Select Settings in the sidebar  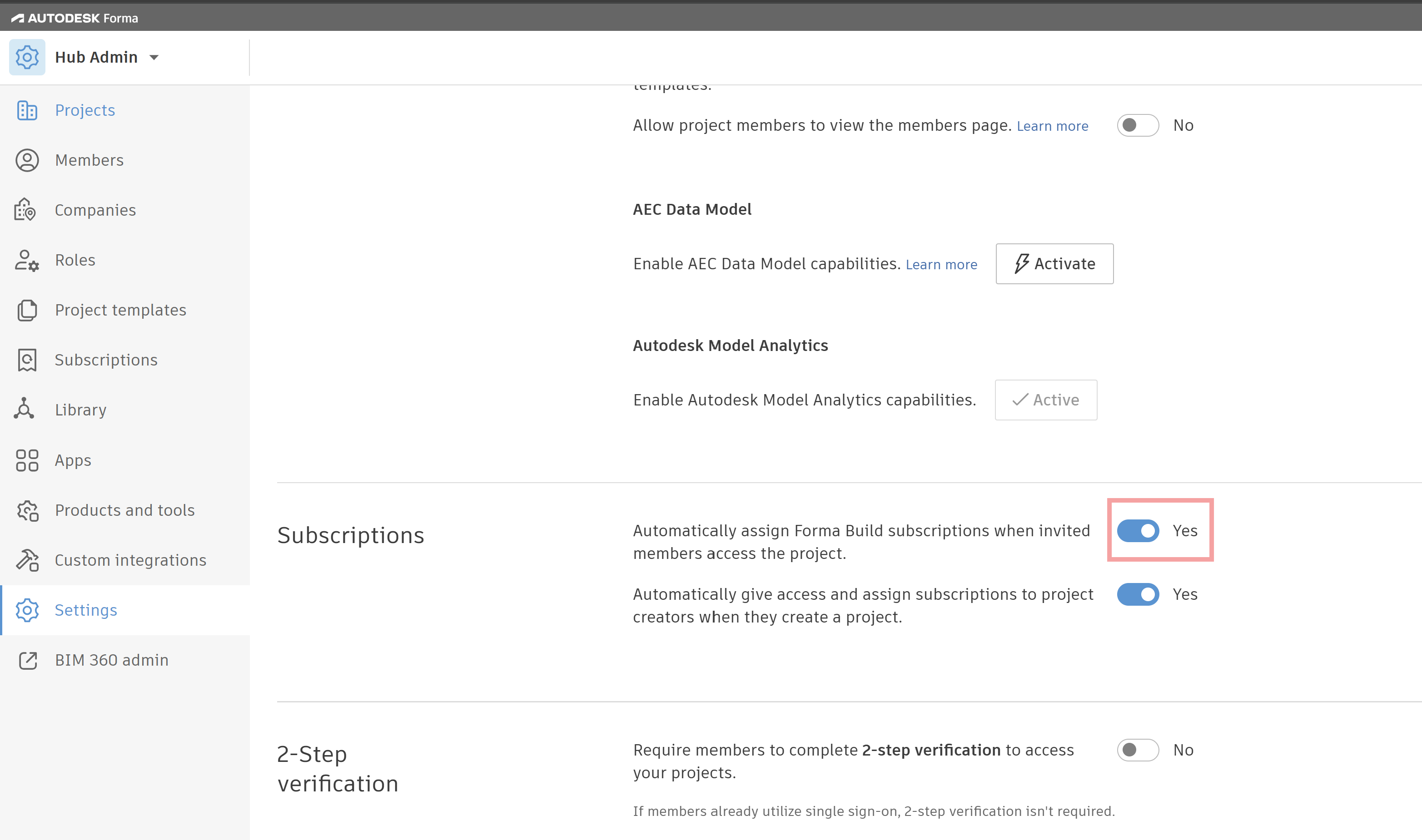point(125,610)
